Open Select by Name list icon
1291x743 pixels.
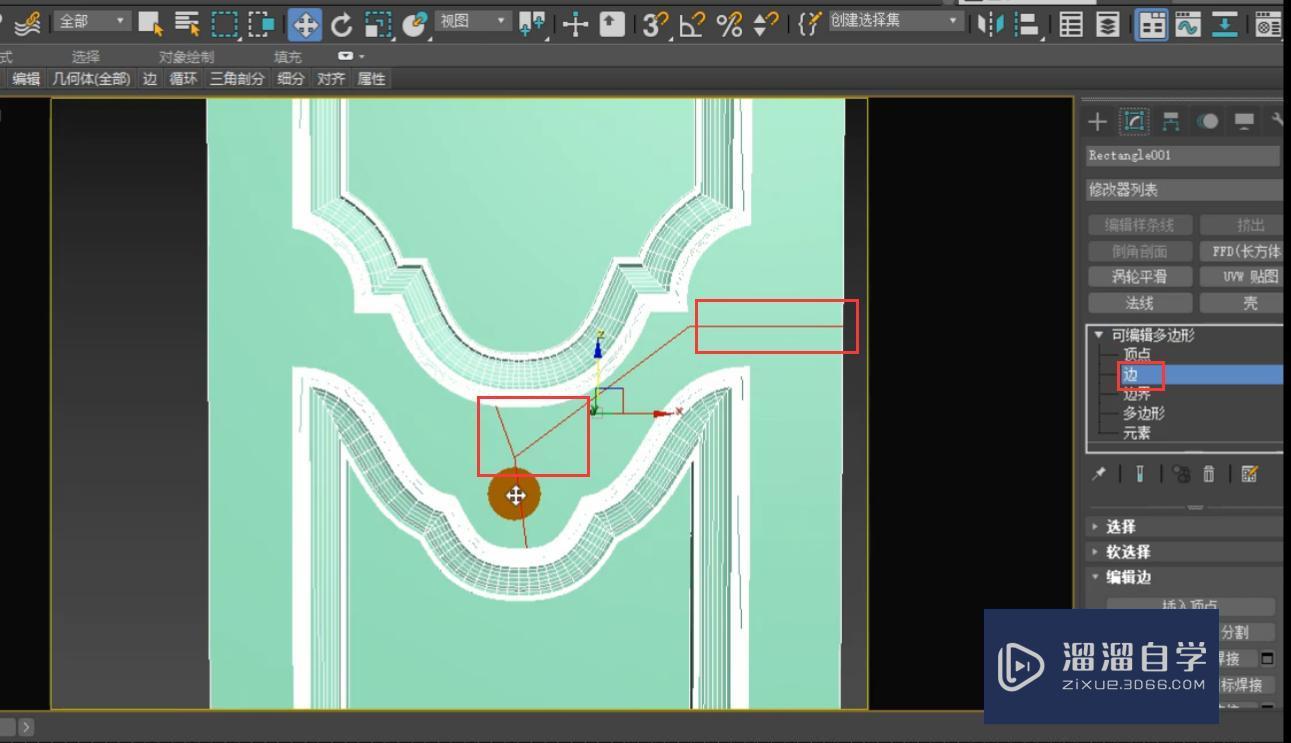click(187, 23)
